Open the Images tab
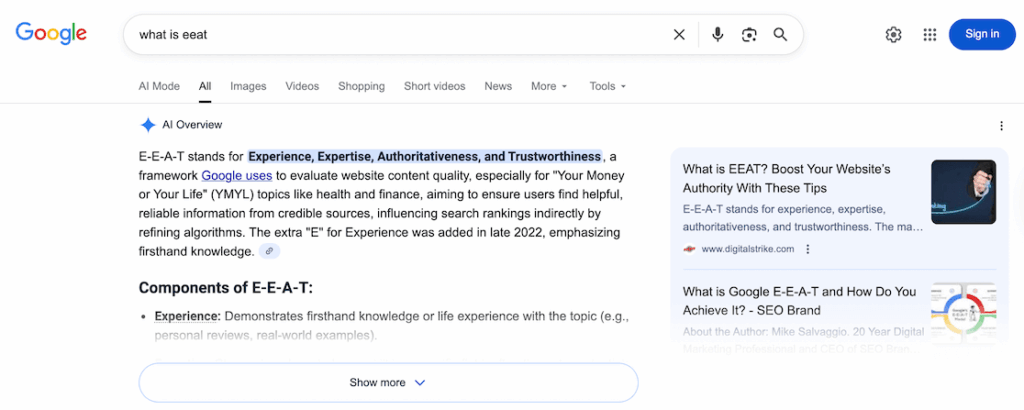 248,86
